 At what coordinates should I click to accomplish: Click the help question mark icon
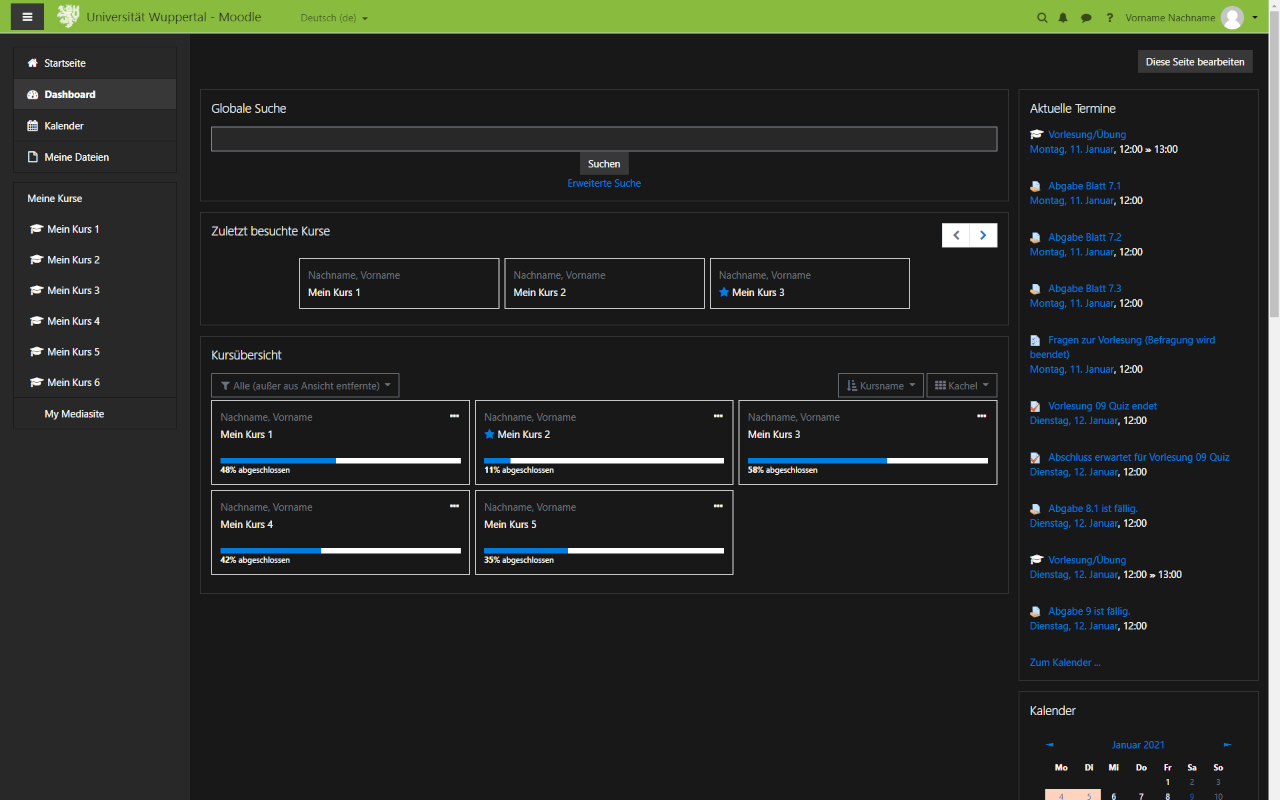tap(1109, 18)
